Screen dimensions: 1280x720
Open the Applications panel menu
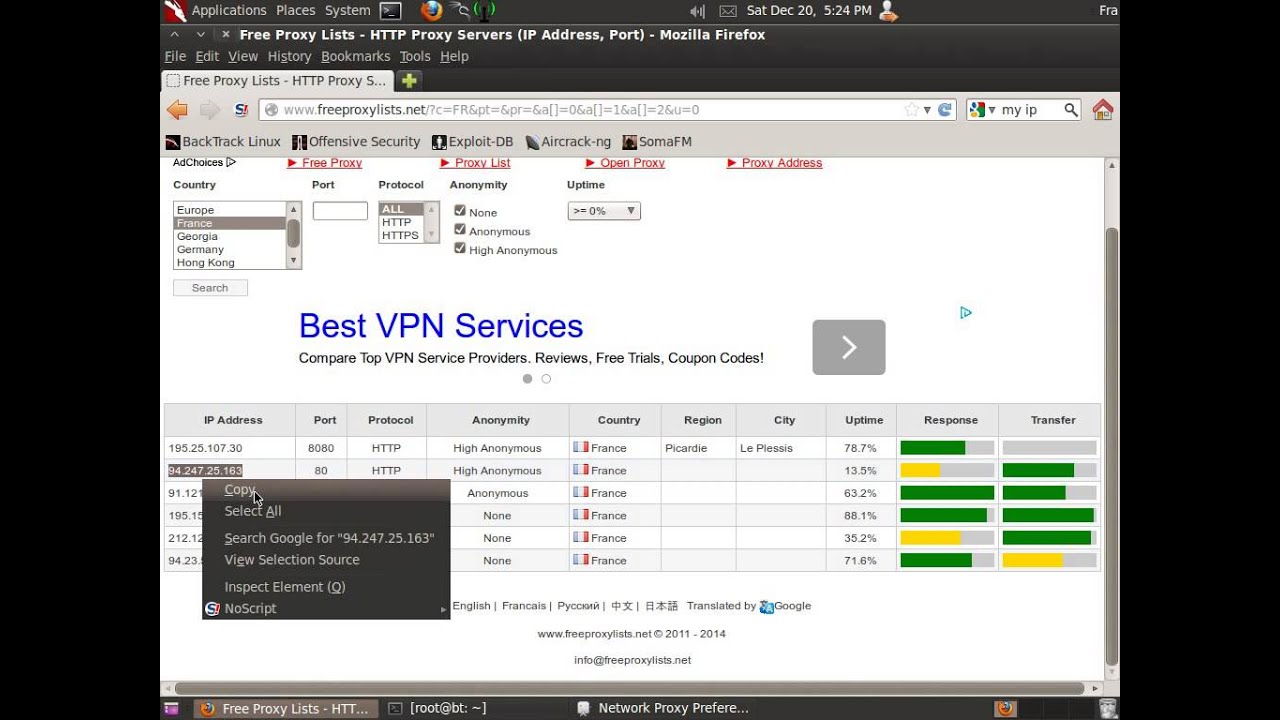[229, 11]
